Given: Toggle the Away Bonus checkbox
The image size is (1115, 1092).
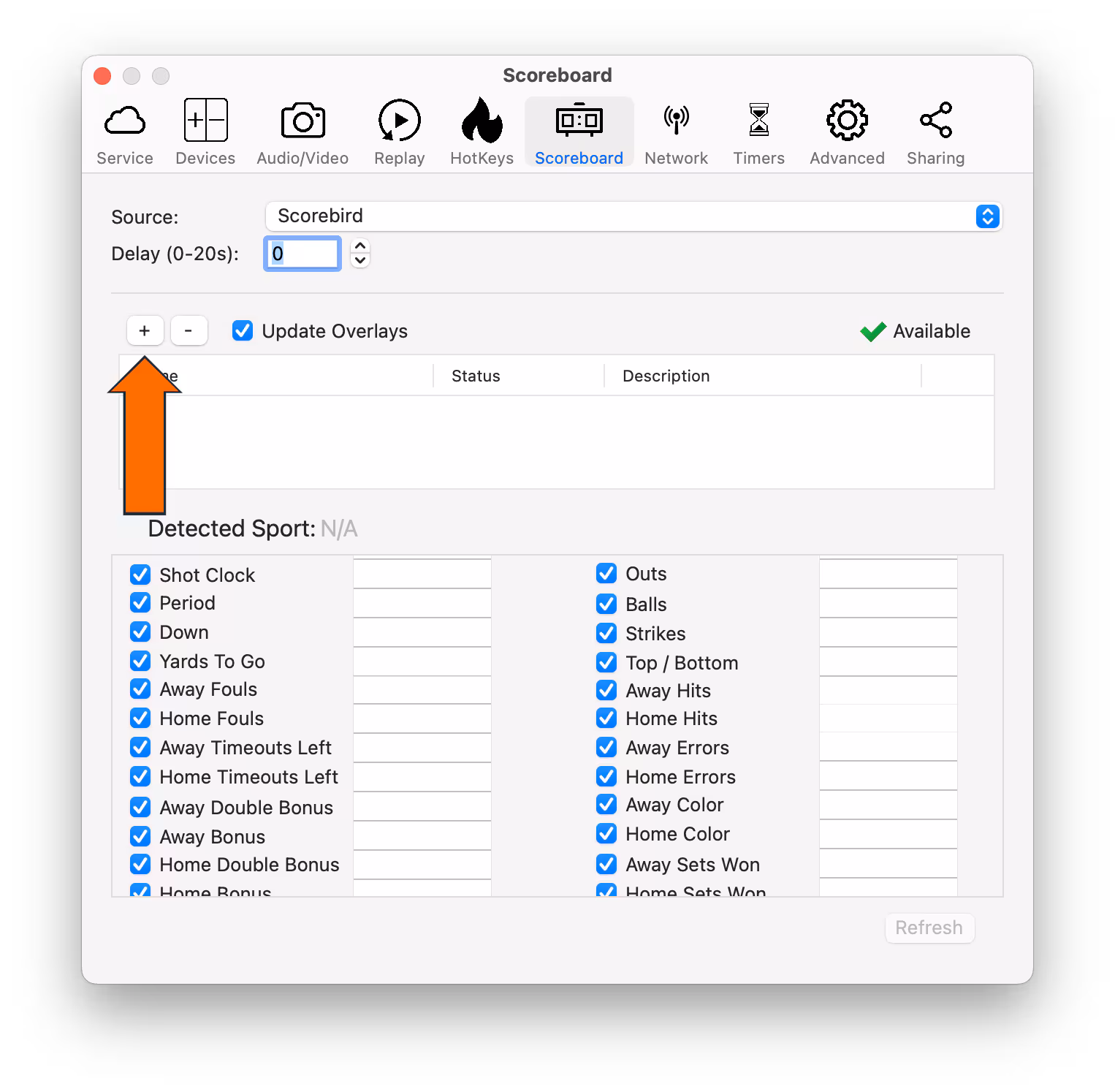Looking at the screenshot, I should point(140,836).
